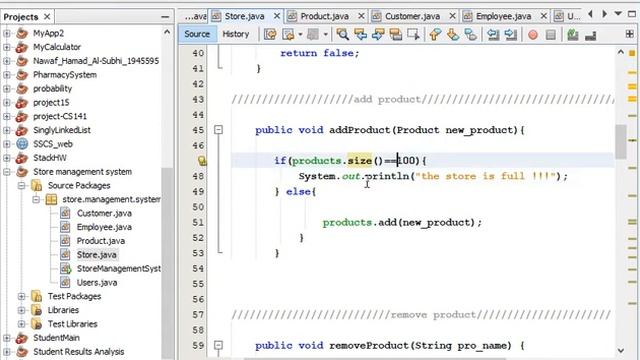Start Macro Recording red circle icon
Screen dimensions: 640x360
[533, 35]
